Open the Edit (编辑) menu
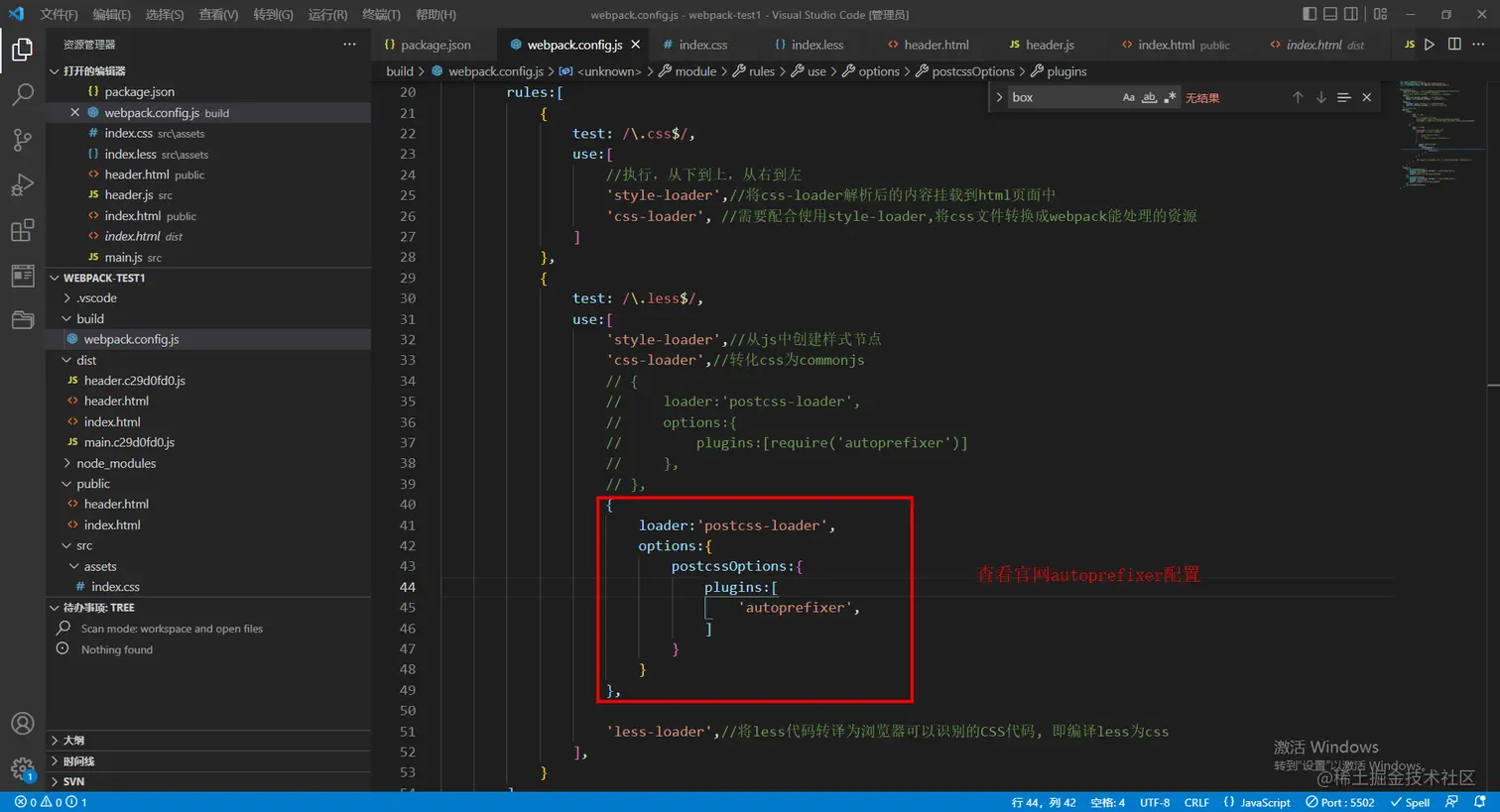Image resolution: width=1500 pixels, height=812 pixels. click(111, 14)
